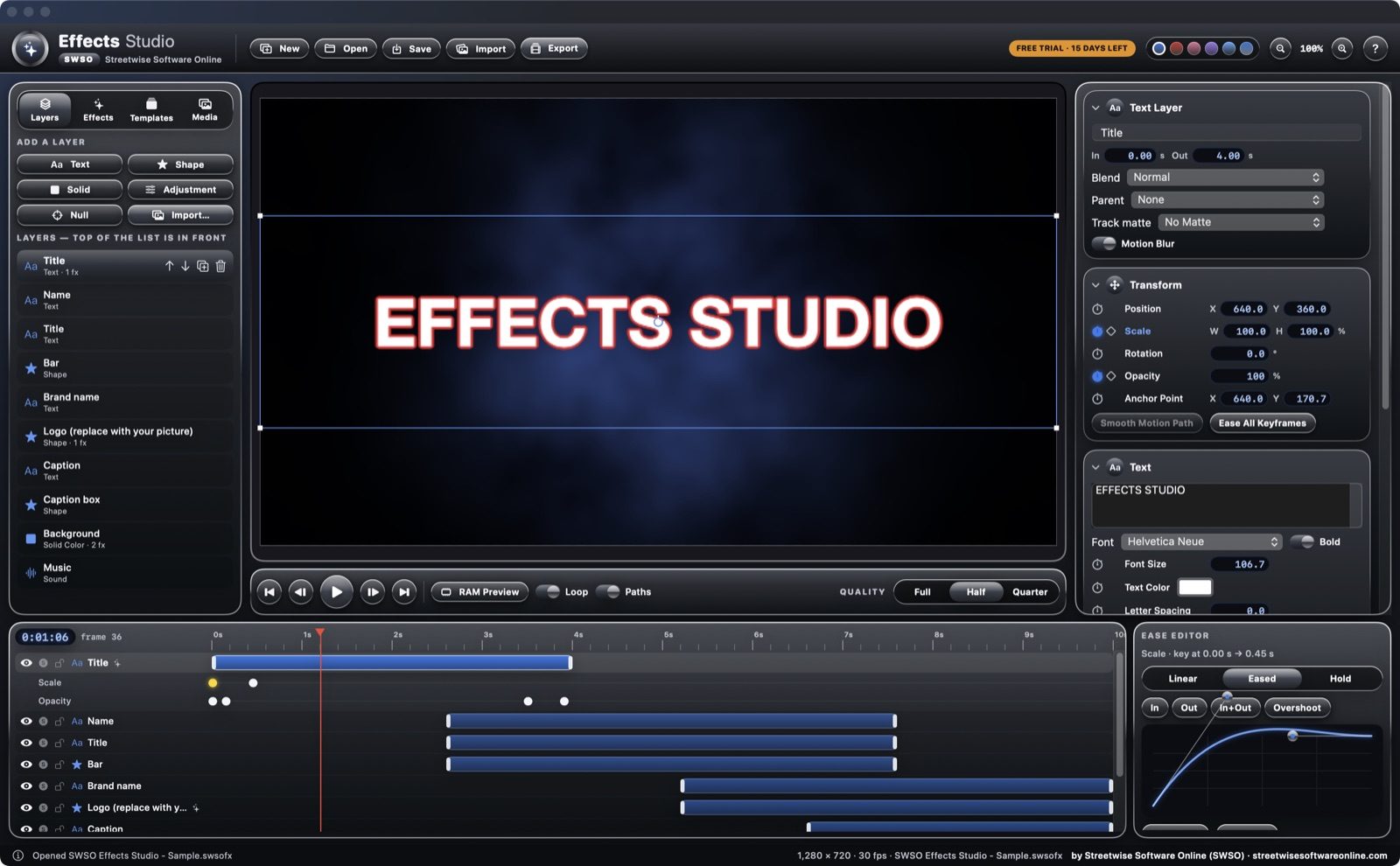
Task: Delete the Title layer with trash icon
Action: [x=220, y=266]
